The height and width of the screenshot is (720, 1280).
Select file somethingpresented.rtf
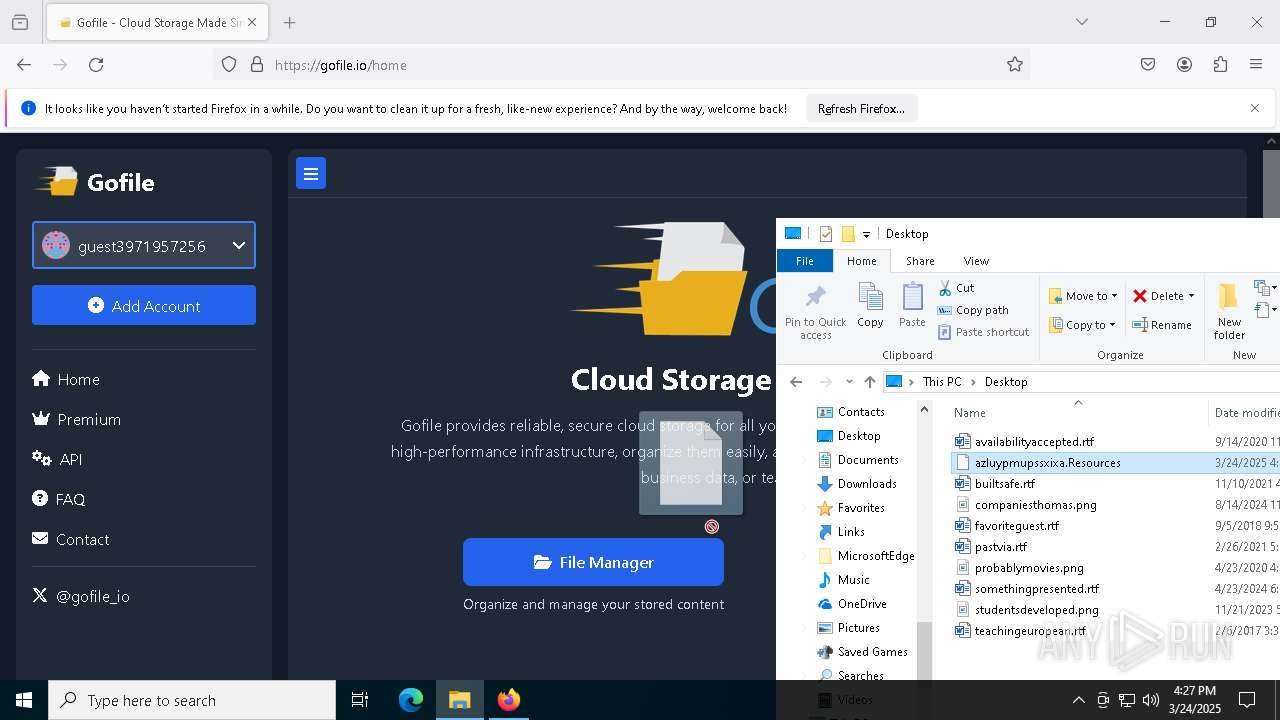pyautogui.click(x=1036, y=589)
